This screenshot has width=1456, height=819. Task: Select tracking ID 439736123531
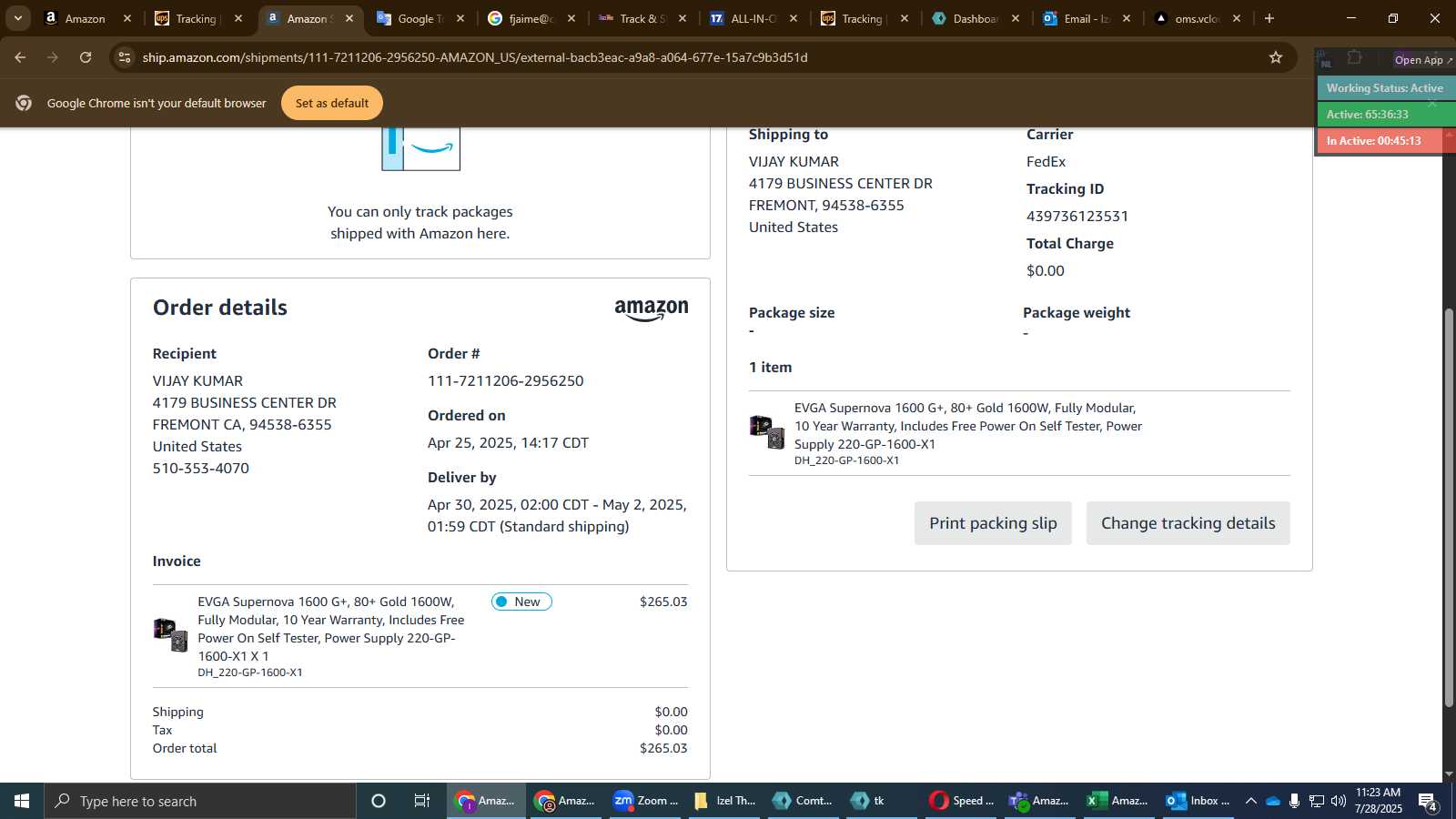[x=1077, y=217]
